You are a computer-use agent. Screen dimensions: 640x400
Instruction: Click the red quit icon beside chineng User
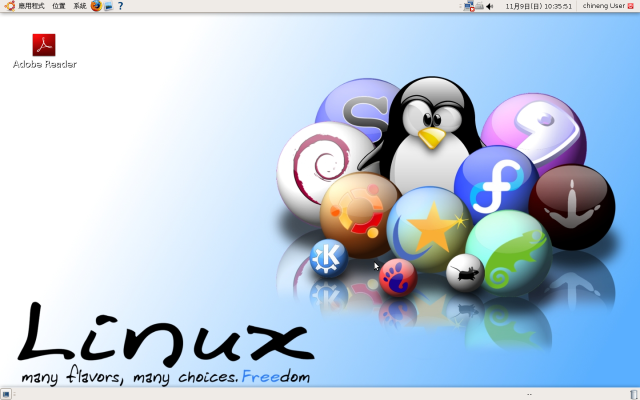click(631, 6)
